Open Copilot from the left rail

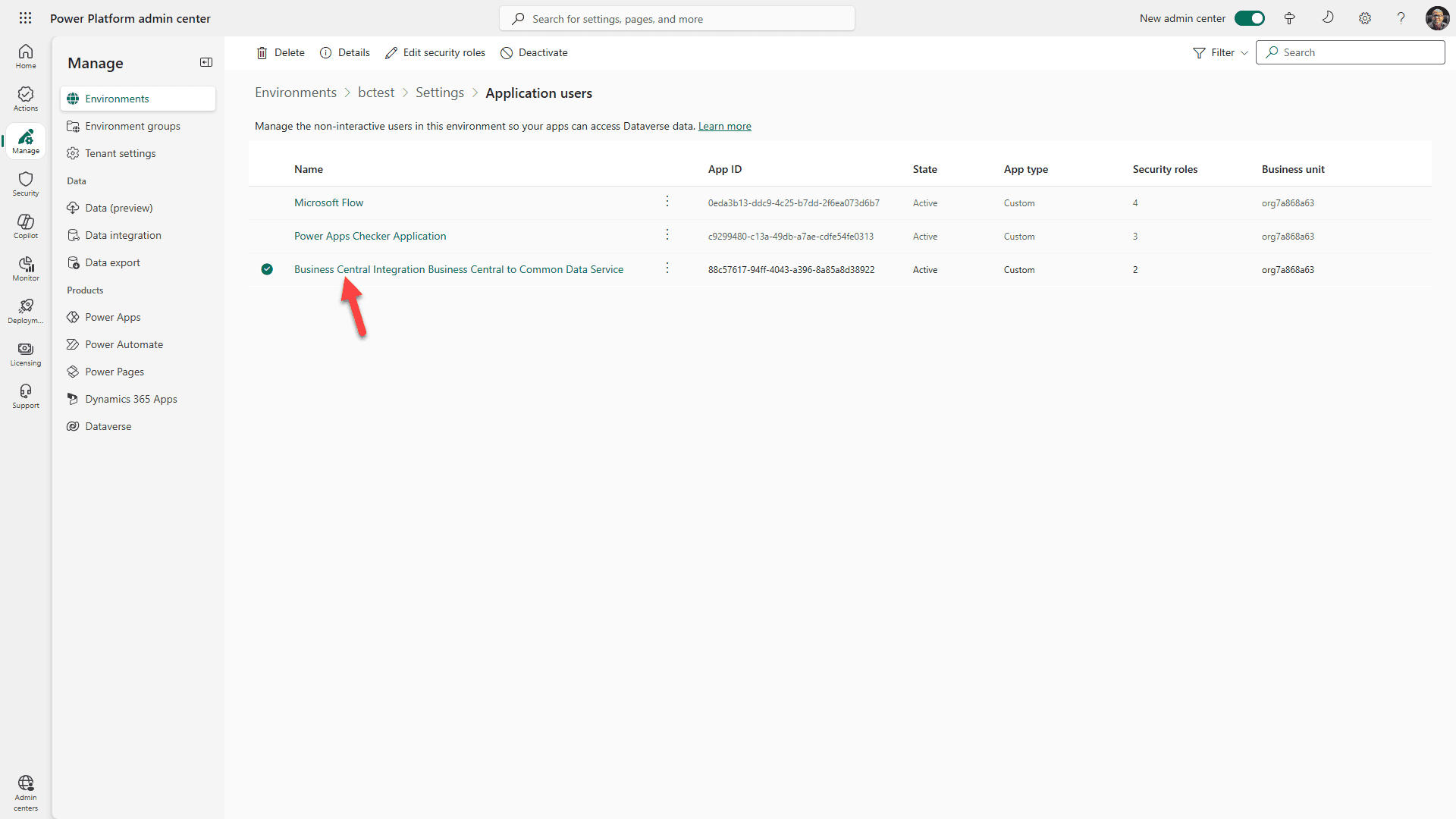point(26,226)
